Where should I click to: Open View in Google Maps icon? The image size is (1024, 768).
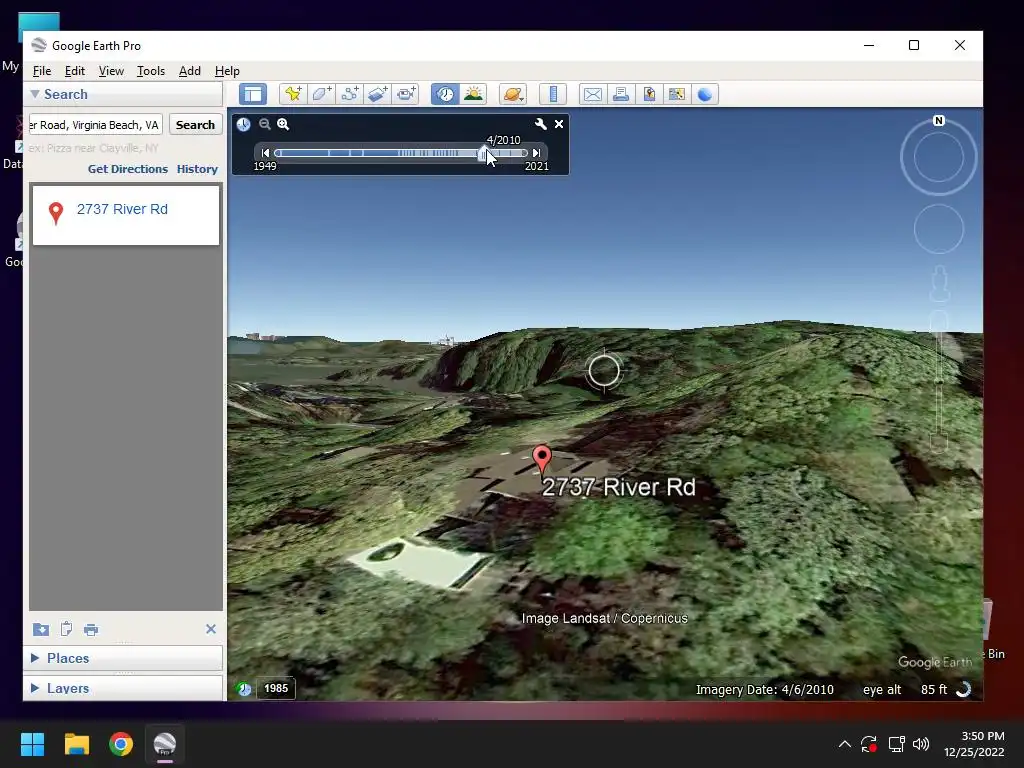coord(677,94)
